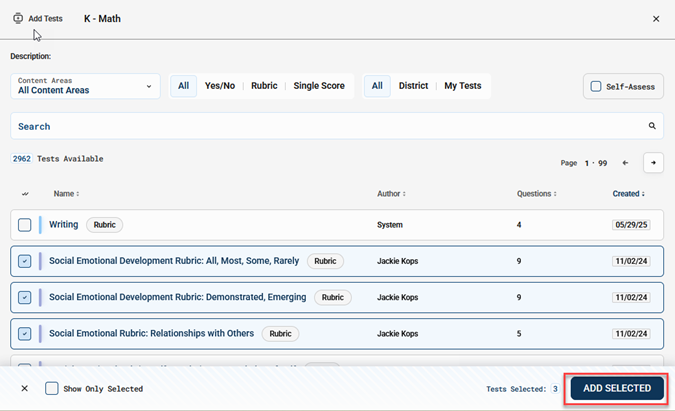
Task: Dismiss selection bar with the bottom X
Action: [25, 388]
